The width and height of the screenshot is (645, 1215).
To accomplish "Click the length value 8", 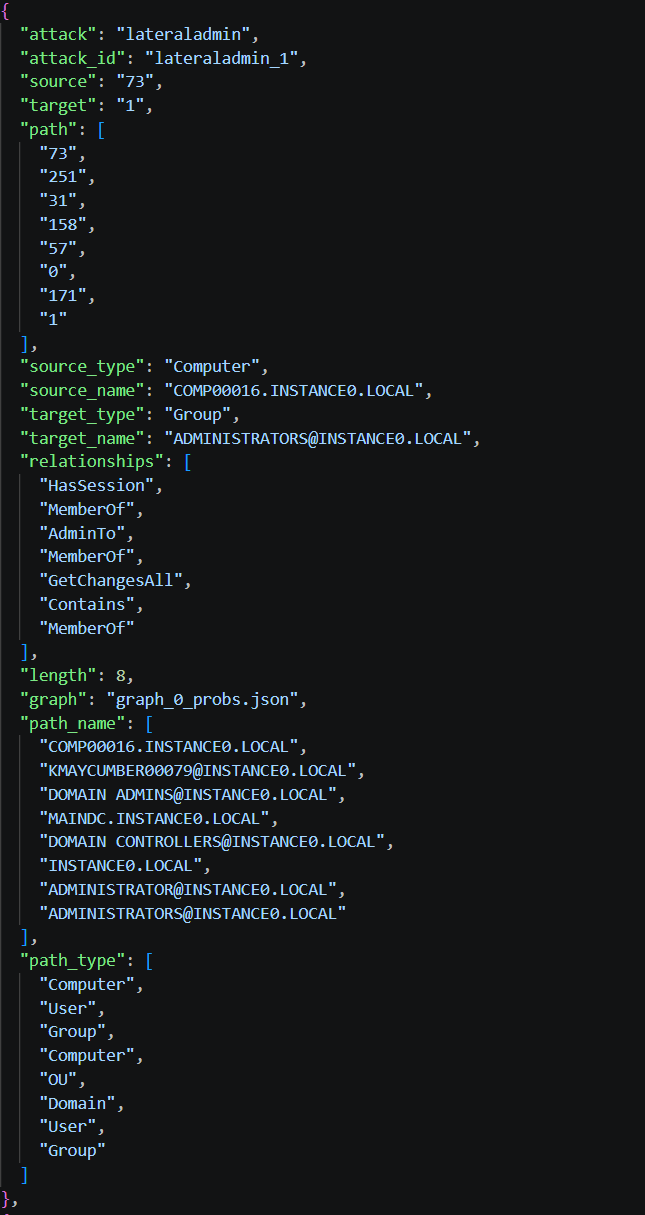I will (x=120, y=675).
